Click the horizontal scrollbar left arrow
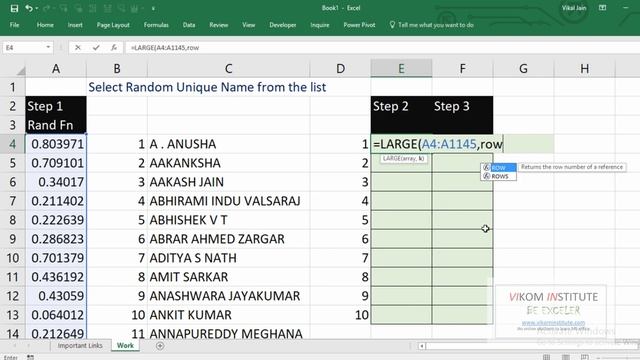Image resolution: width=640 pixels, height=360 pixels. (422, 346)
